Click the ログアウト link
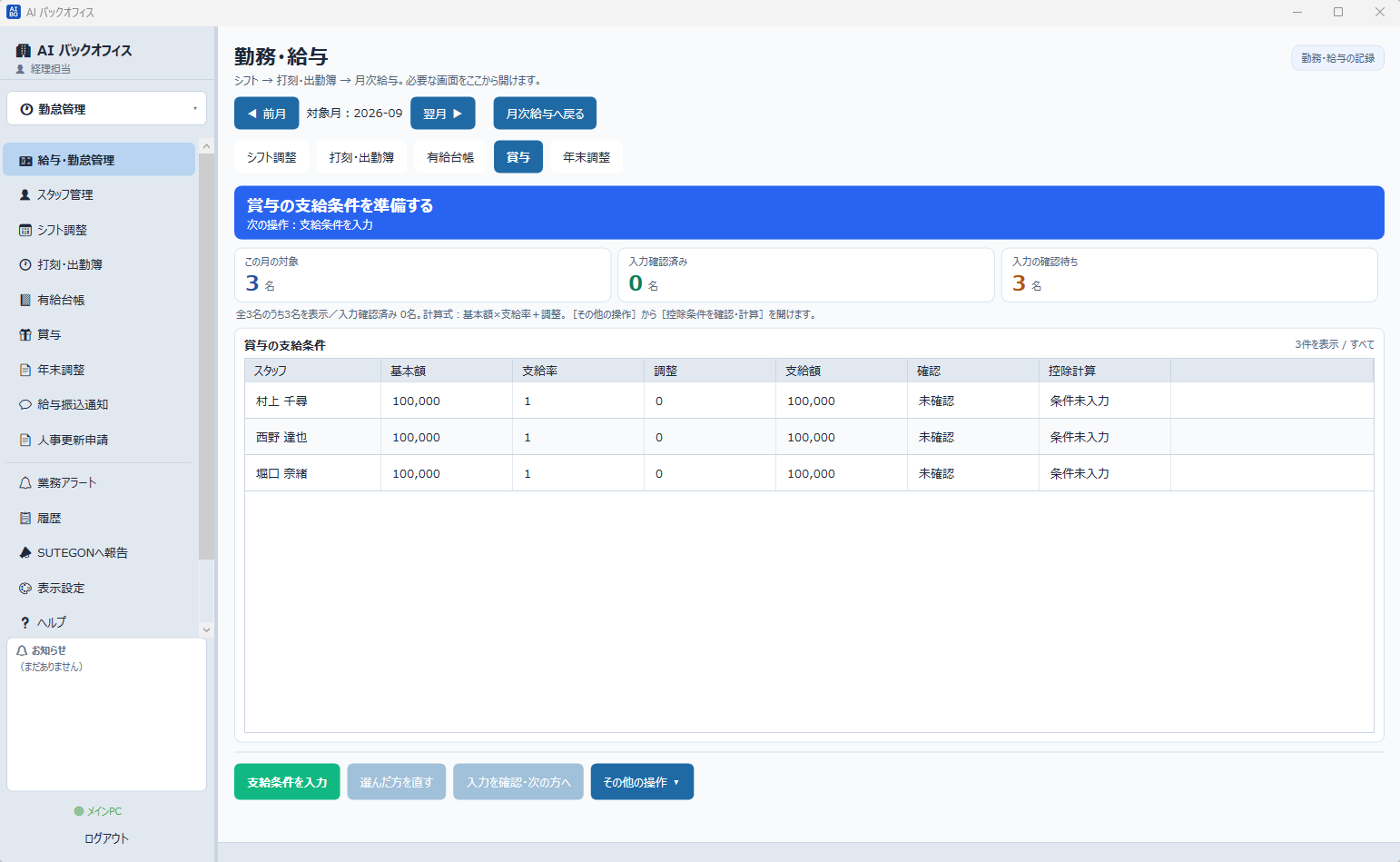This screenshot has width=1400, height=862. (106, 838)
